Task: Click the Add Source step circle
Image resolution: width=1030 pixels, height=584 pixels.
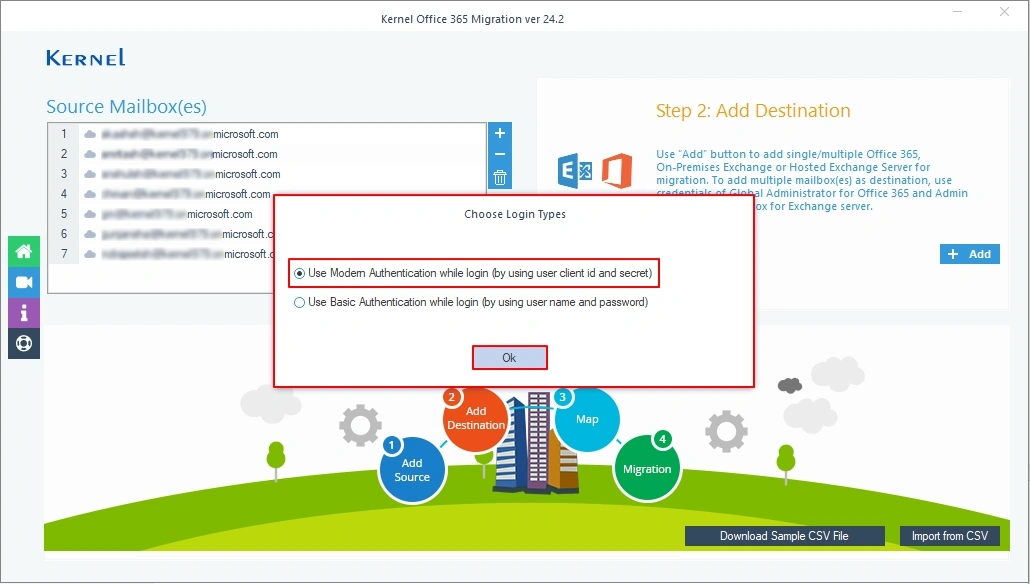Action: pyautogui.click(x=412, y=468)
